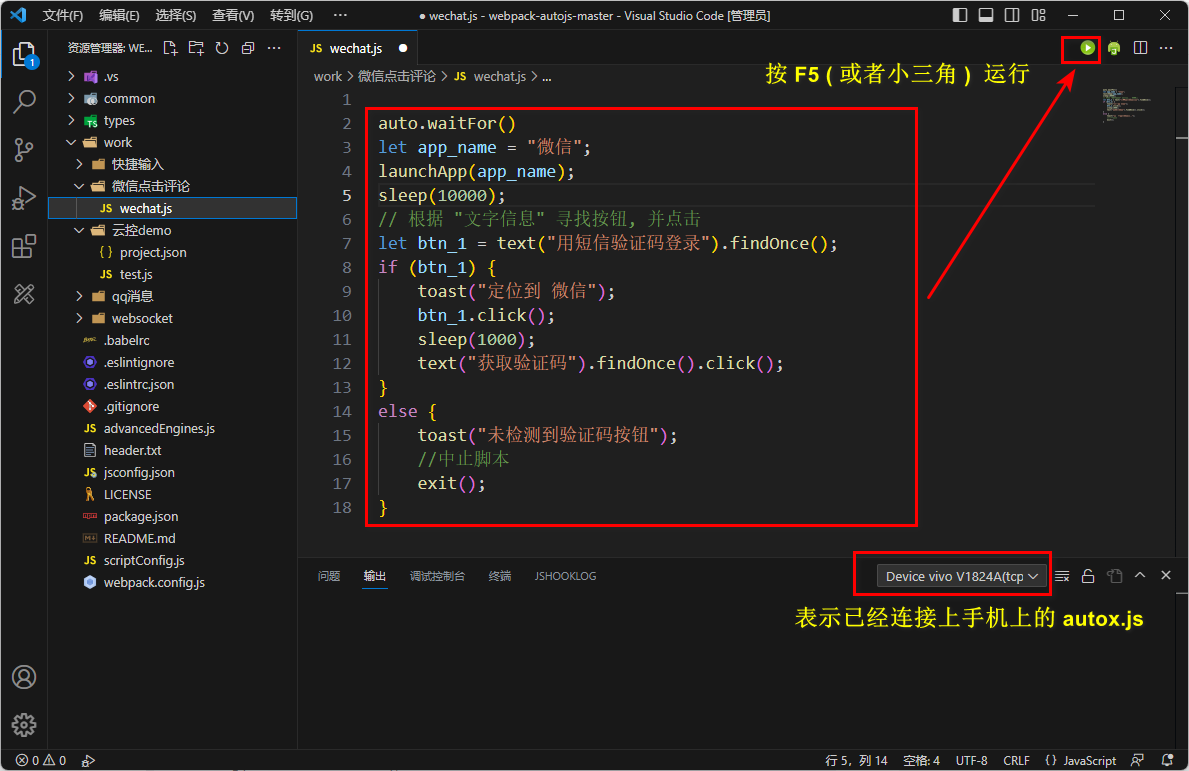
Task: Go to line via 行 5, 列 14
Action: (x=856, y=760)
